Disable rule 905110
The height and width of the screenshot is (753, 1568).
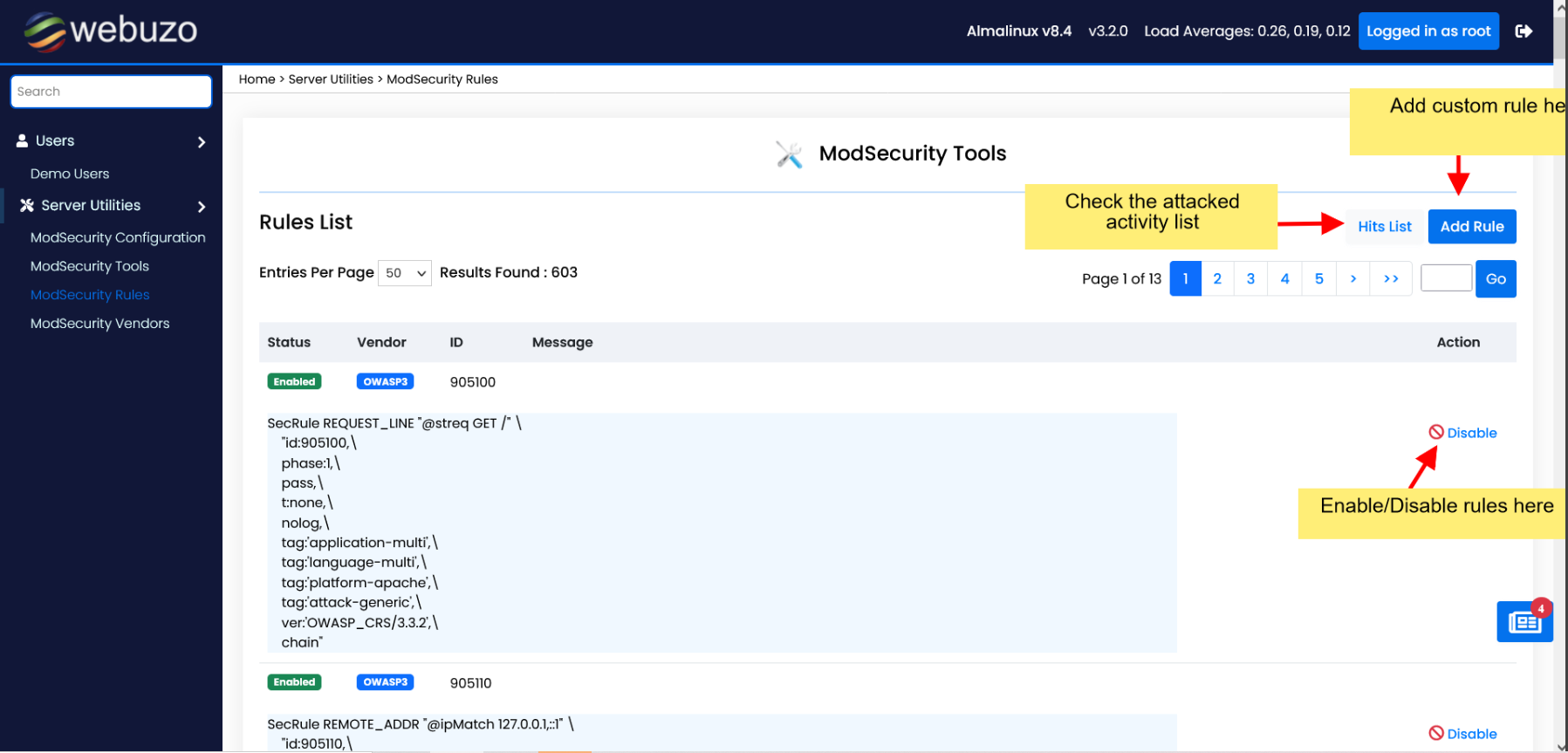coord(1462,734)
